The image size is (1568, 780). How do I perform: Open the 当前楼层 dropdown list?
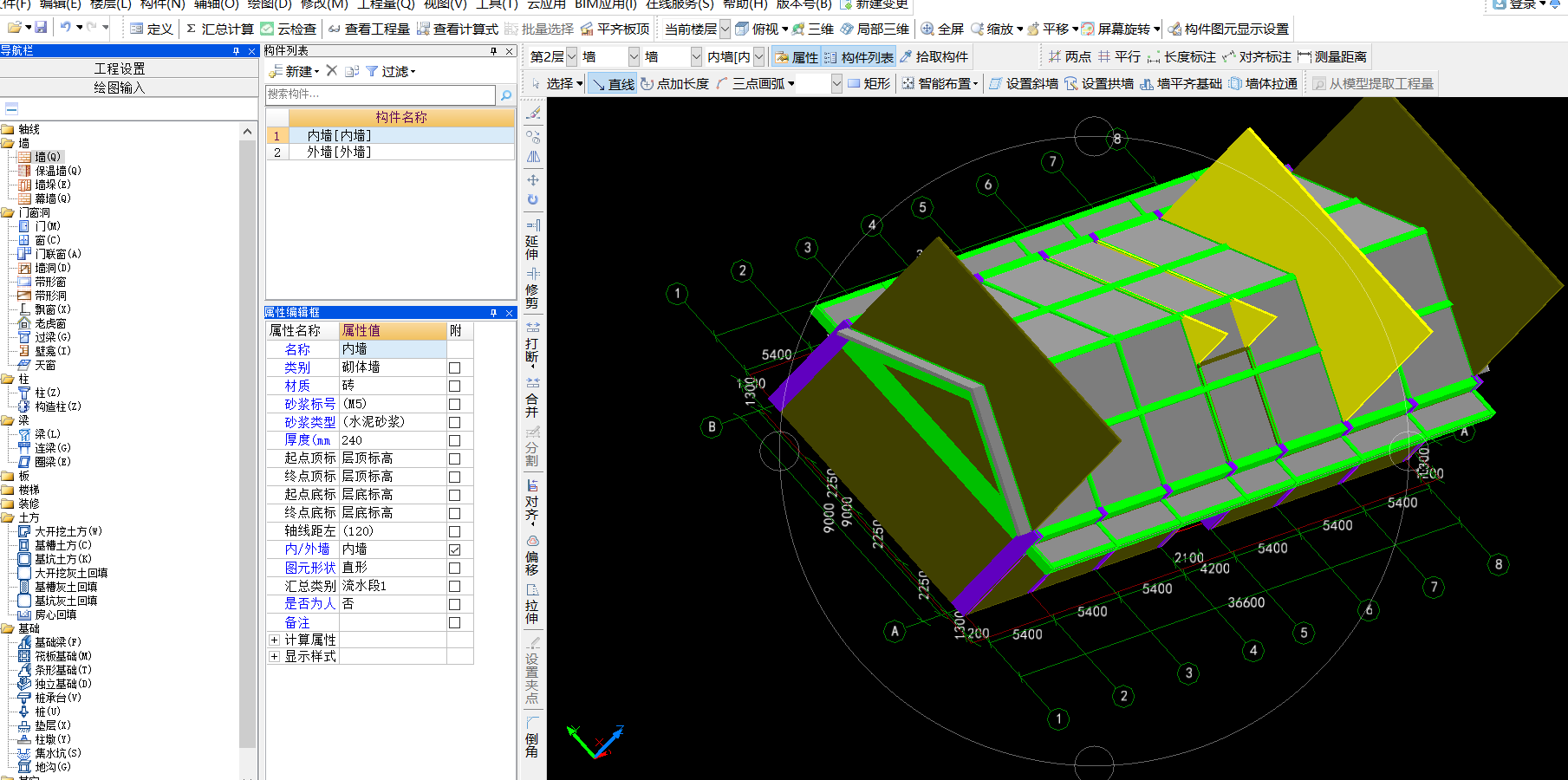point(725,29)
